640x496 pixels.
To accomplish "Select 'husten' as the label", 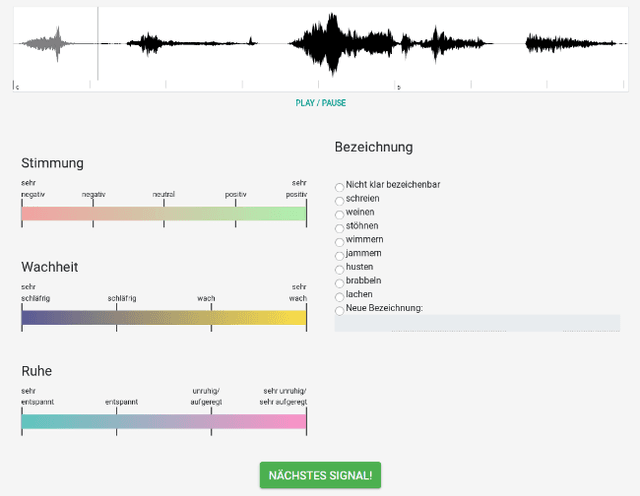I will (x=339, y=269).
